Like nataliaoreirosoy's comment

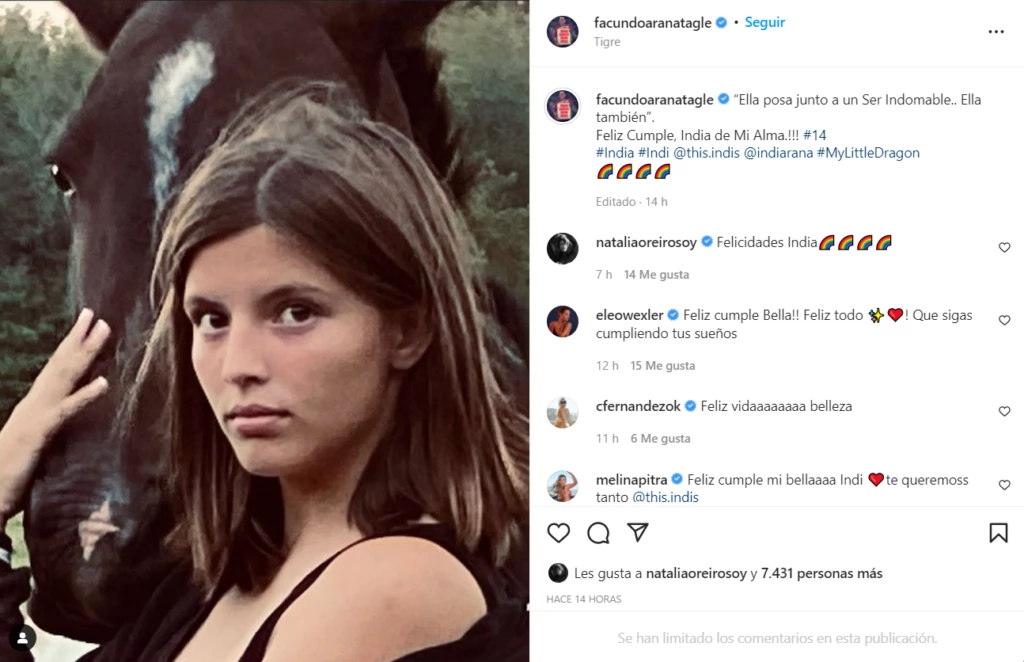pos(1004,248)
